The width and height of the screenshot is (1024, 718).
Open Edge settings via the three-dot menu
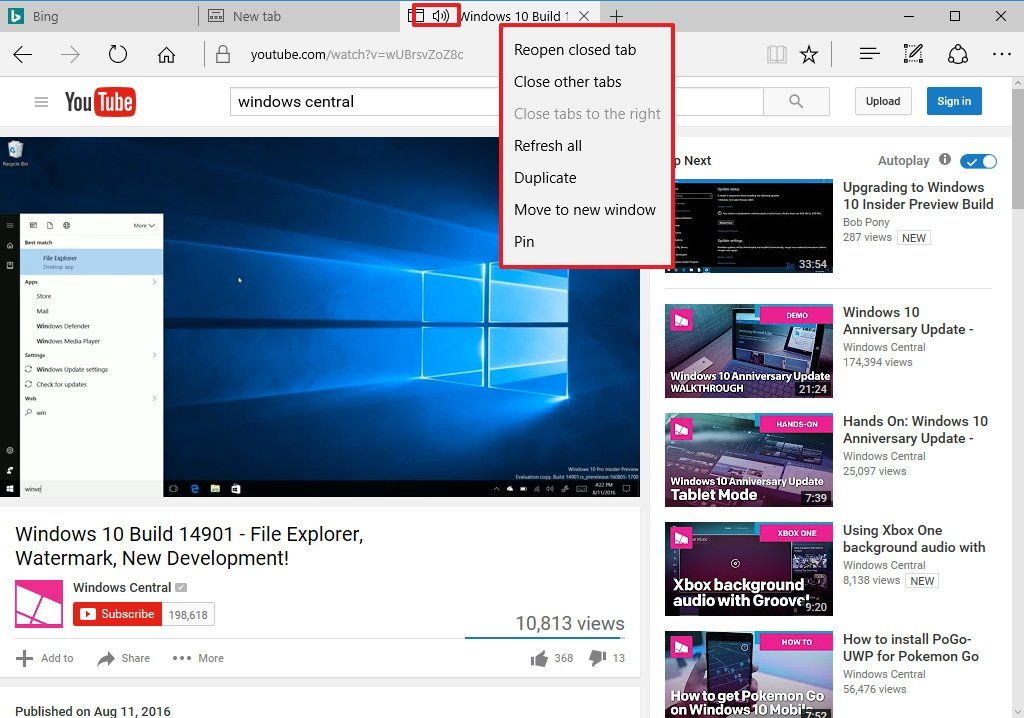1001,54
